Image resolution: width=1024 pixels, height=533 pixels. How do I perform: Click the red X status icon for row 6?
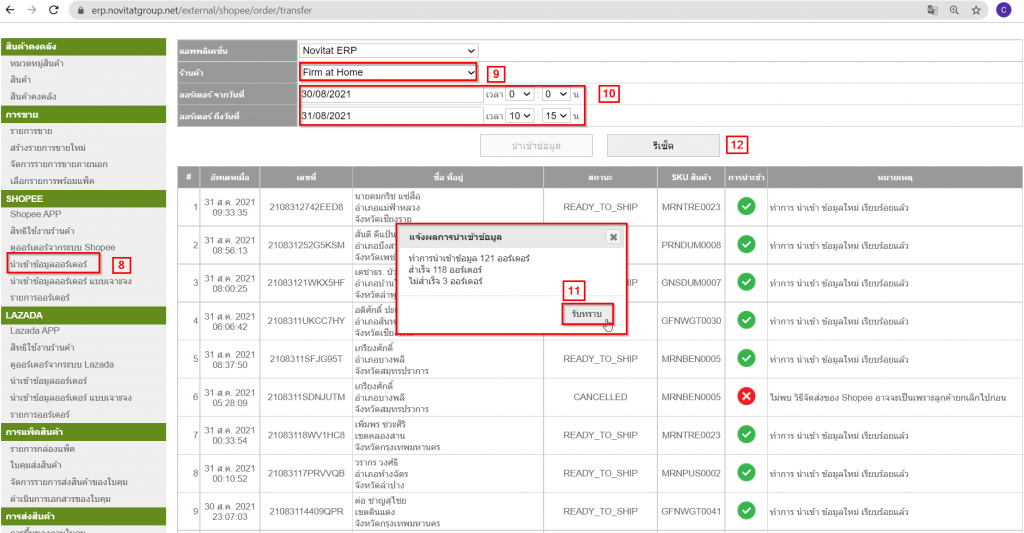click(745, 396)
